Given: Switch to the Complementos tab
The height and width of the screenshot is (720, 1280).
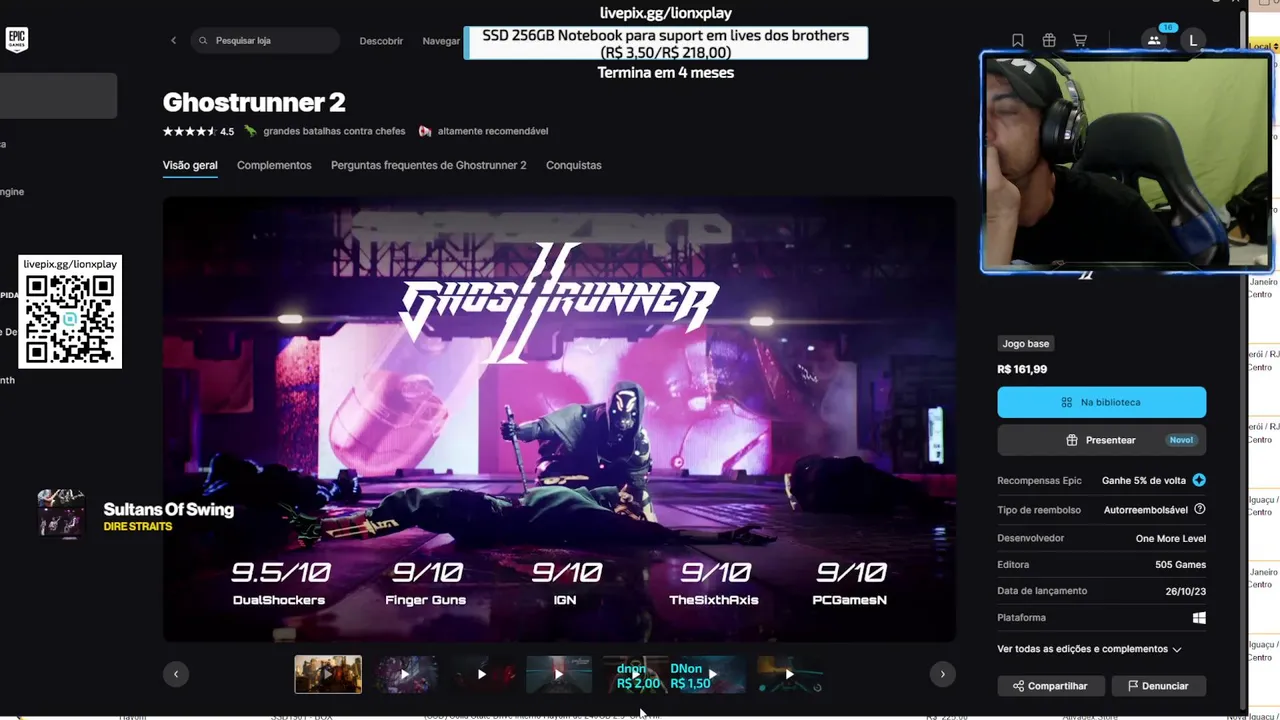Looking at the screenshot, I should pyautogui.click(x=274, y=165).
